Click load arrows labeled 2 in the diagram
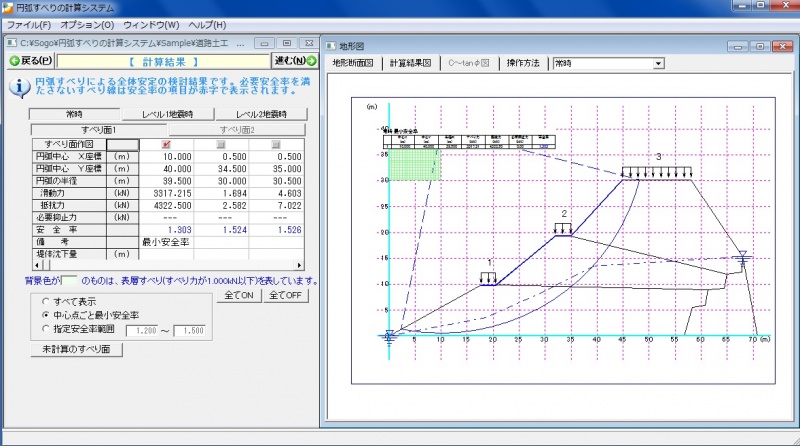This screenshot has width=800, height=446. click(563, 229)
